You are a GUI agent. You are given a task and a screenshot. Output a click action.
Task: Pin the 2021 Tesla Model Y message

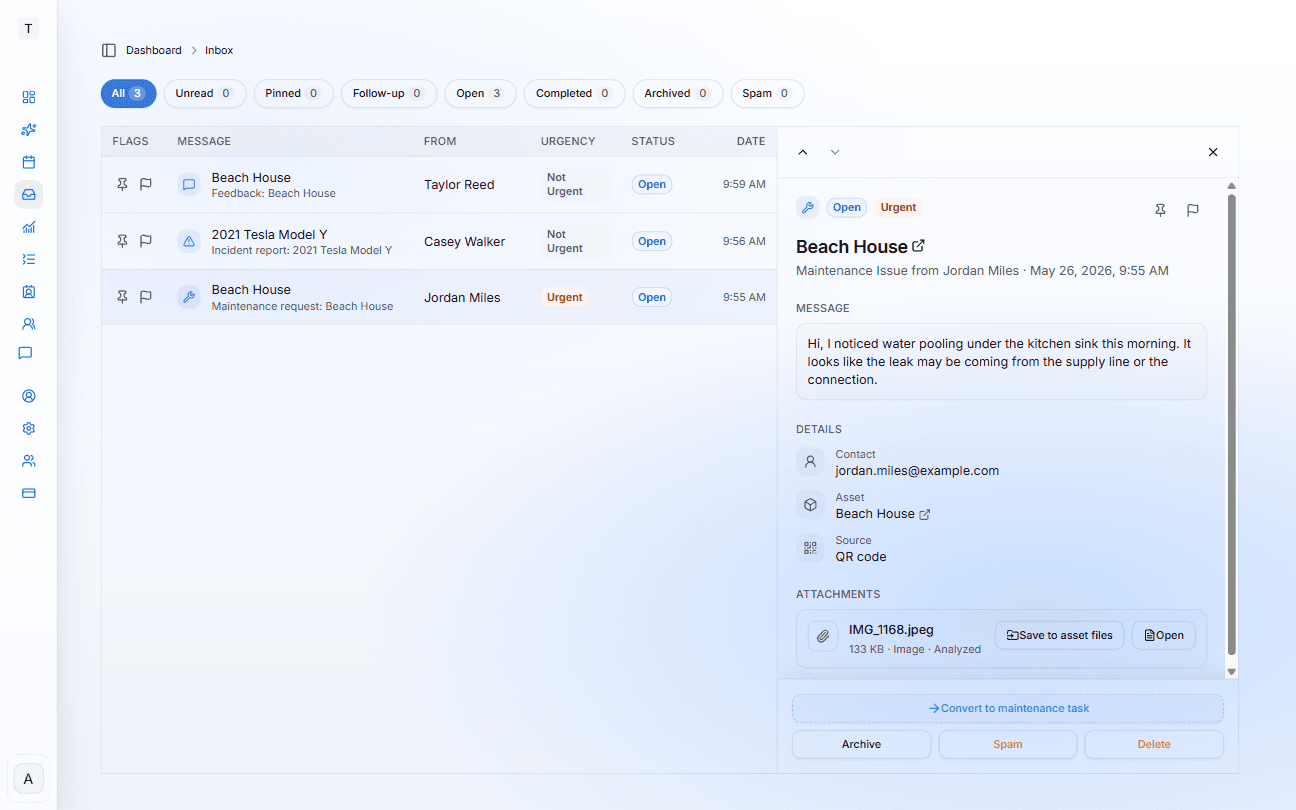click(122, 241)
